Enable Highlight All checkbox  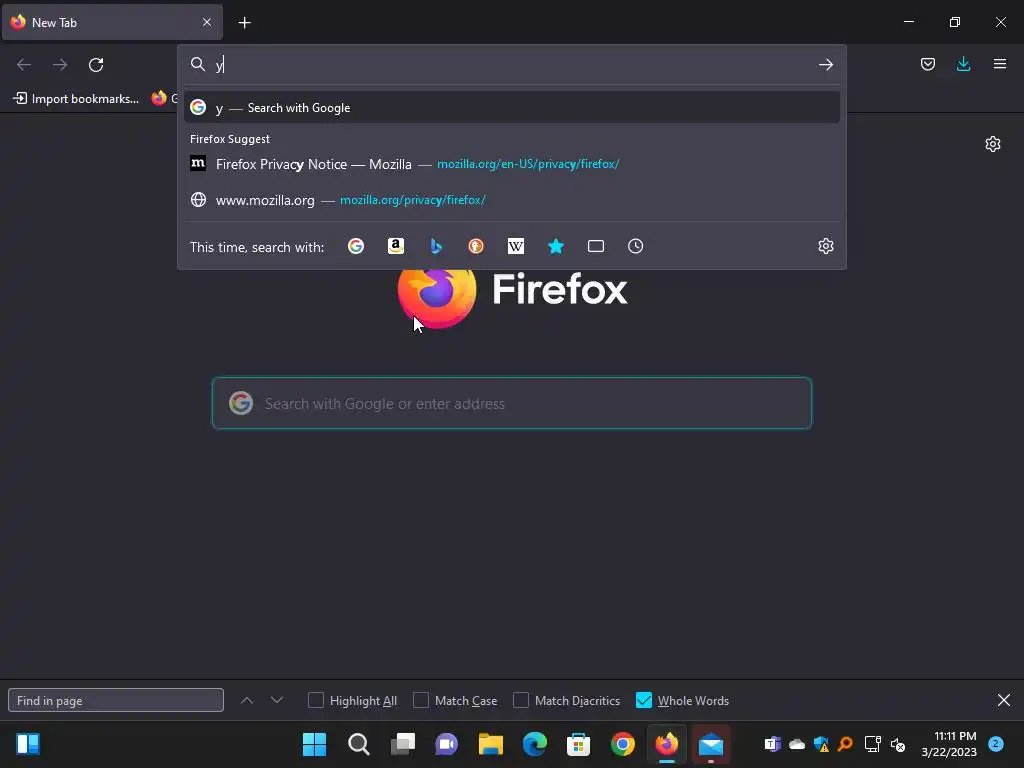[316, 700]
